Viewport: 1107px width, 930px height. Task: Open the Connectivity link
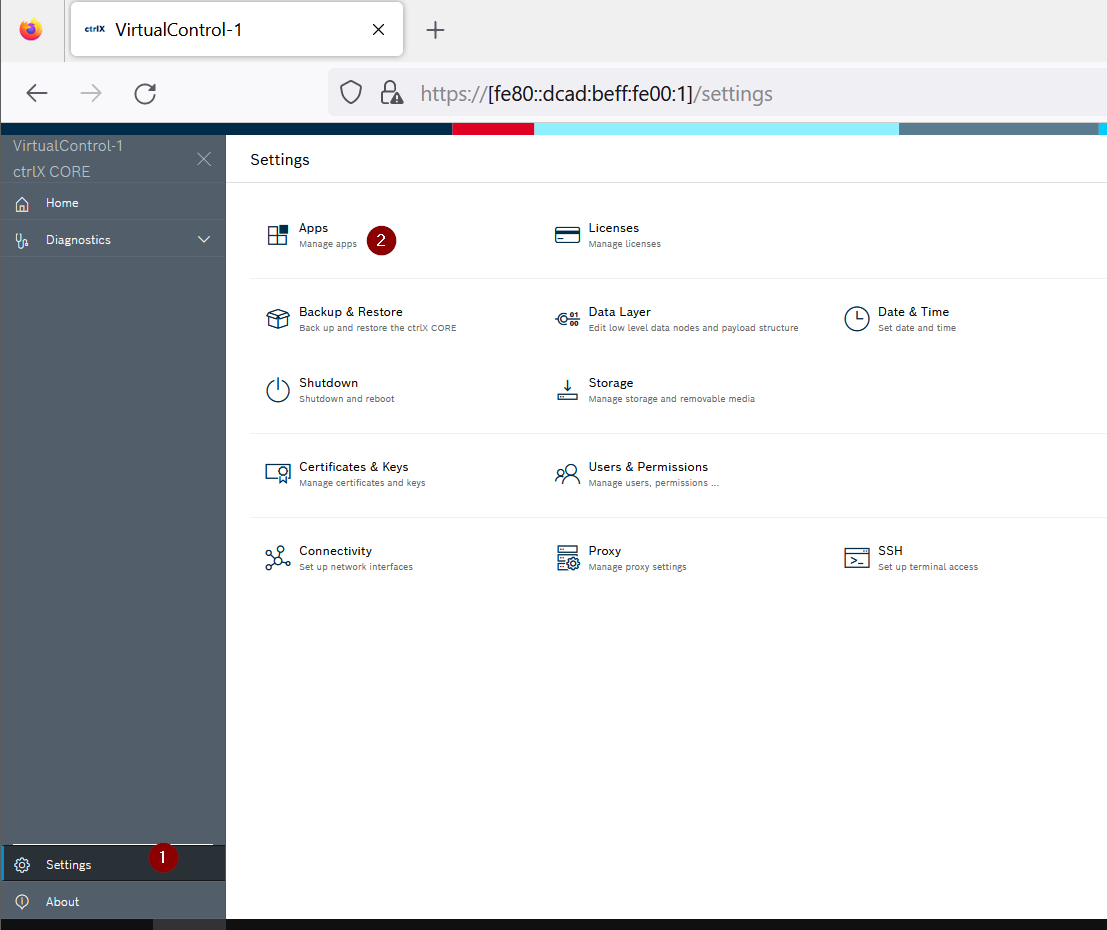(x=335, y=551)
